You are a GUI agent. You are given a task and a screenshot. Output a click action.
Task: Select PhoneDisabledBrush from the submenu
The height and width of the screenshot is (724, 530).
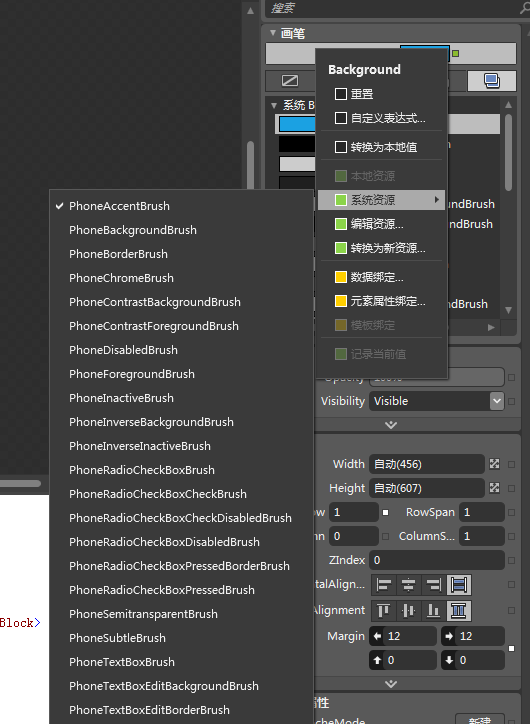pyautogui.click(x=181, y=350)
